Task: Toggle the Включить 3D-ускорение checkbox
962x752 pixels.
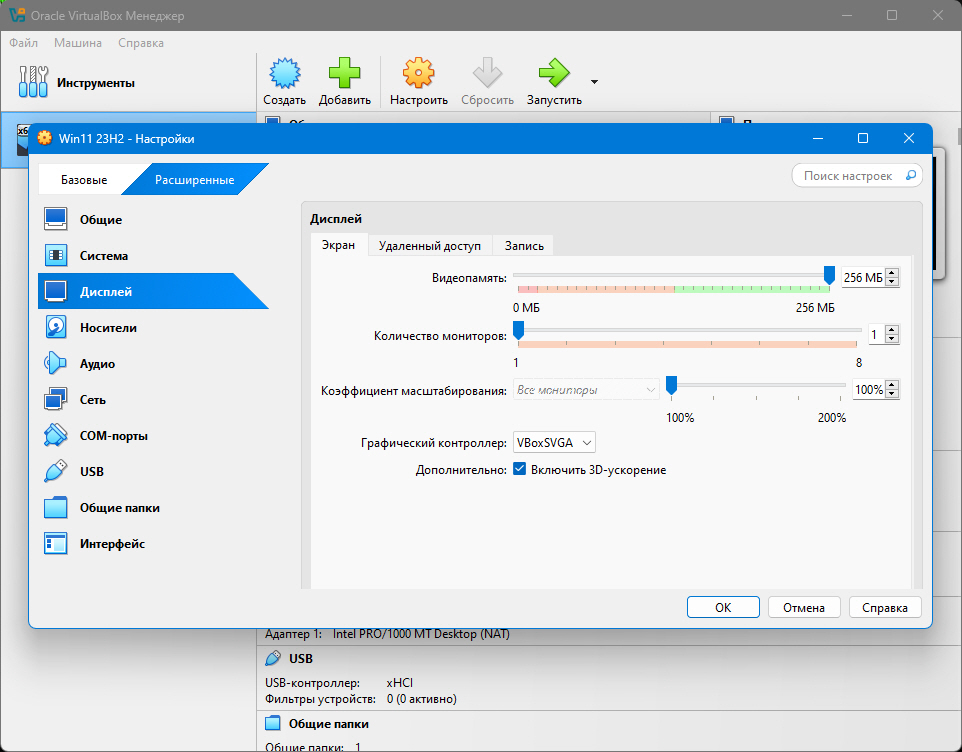Action: pos(519,469)
